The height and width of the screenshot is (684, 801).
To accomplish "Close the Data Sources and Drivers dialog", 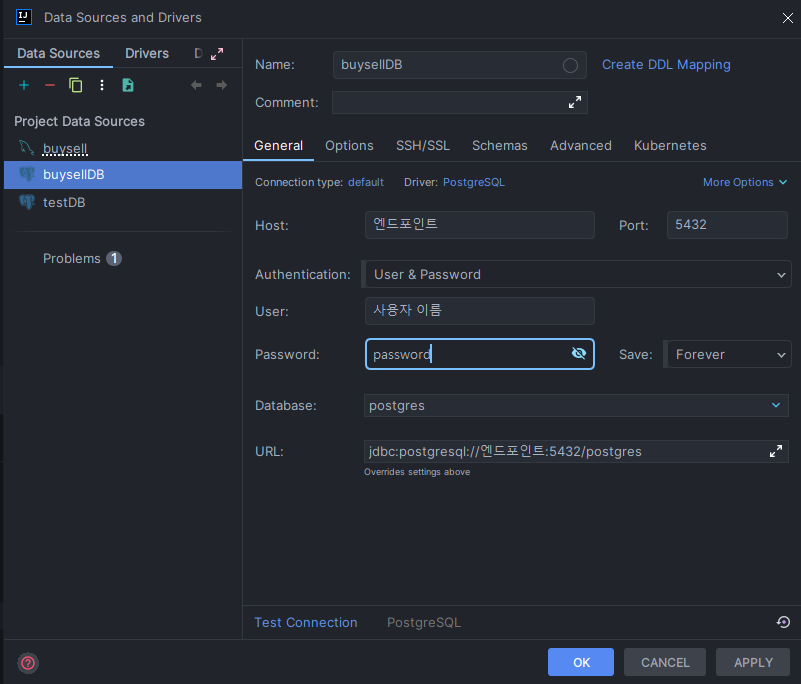I will coord(787,18).
